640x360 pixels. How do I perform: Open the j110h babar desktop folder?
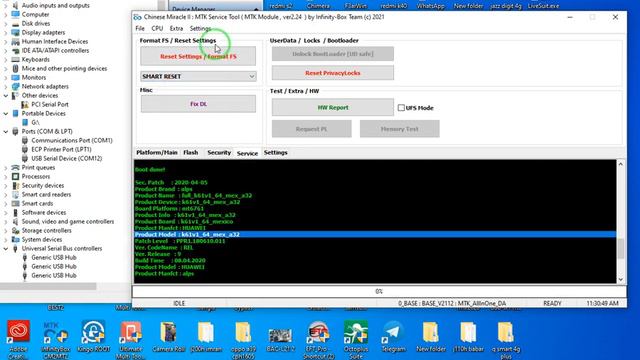click(x=468, y=337)
